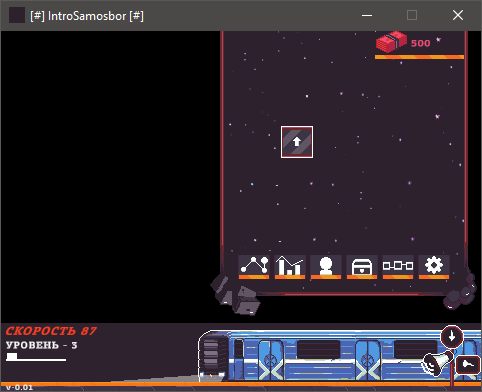Select the up-arrow tile among the stars
The image size is (482, 392).
(297, 142)
